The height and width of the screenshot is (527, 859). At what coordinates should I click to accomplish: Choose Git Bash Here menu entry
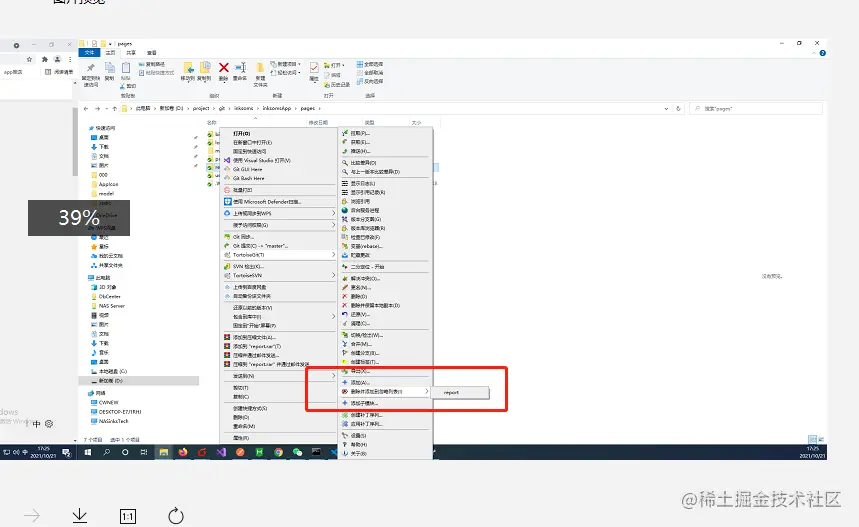click(x=279, y=178)
